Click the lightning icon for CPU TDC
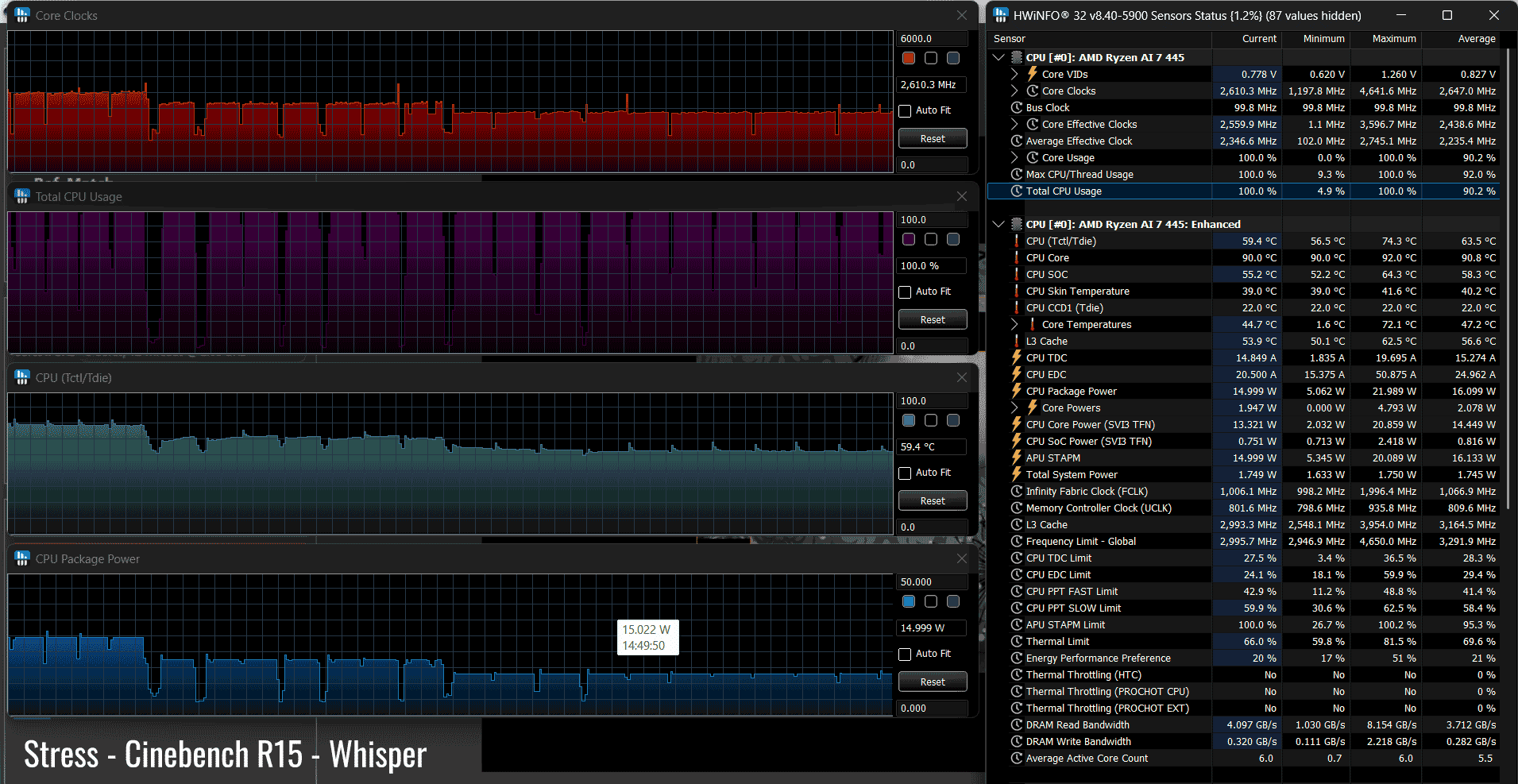This screenshot has width=1518, height=784. [1017, 357]
